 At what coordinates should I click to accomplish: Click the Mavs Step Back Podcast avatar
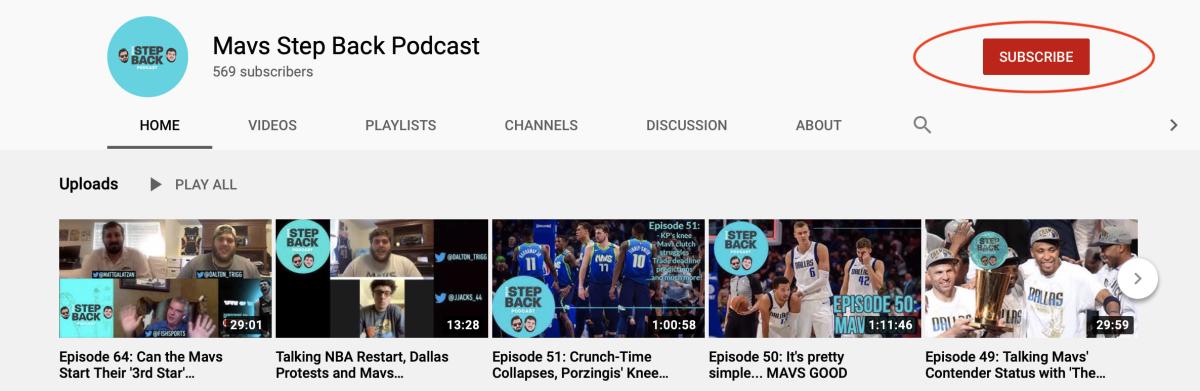(147, 57)
